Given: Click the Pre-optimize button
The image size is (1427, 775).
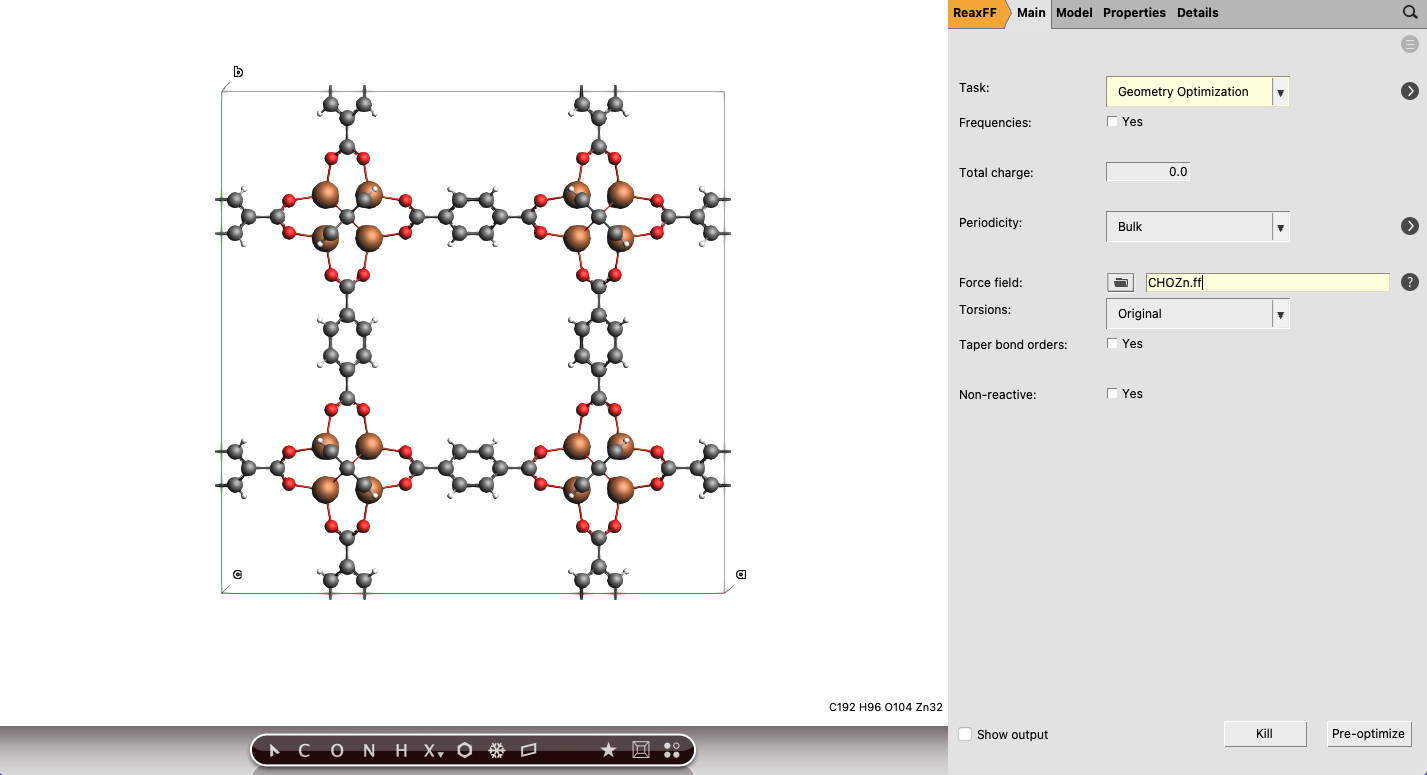Looking at the screenshot, I should [x=1368, y=733].
